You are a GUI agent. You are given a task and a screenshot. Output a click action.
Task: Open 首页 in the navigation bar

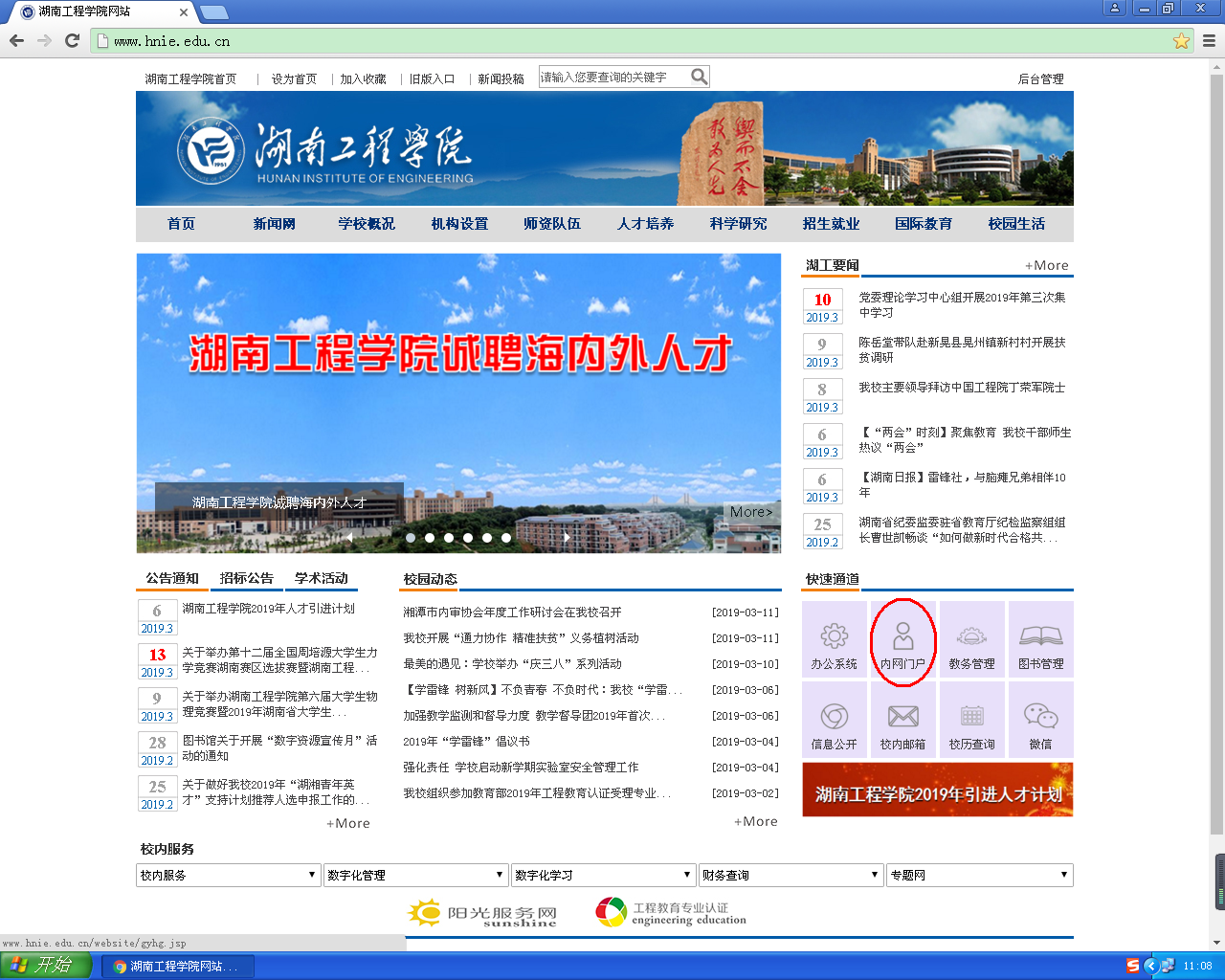[181, 224]
